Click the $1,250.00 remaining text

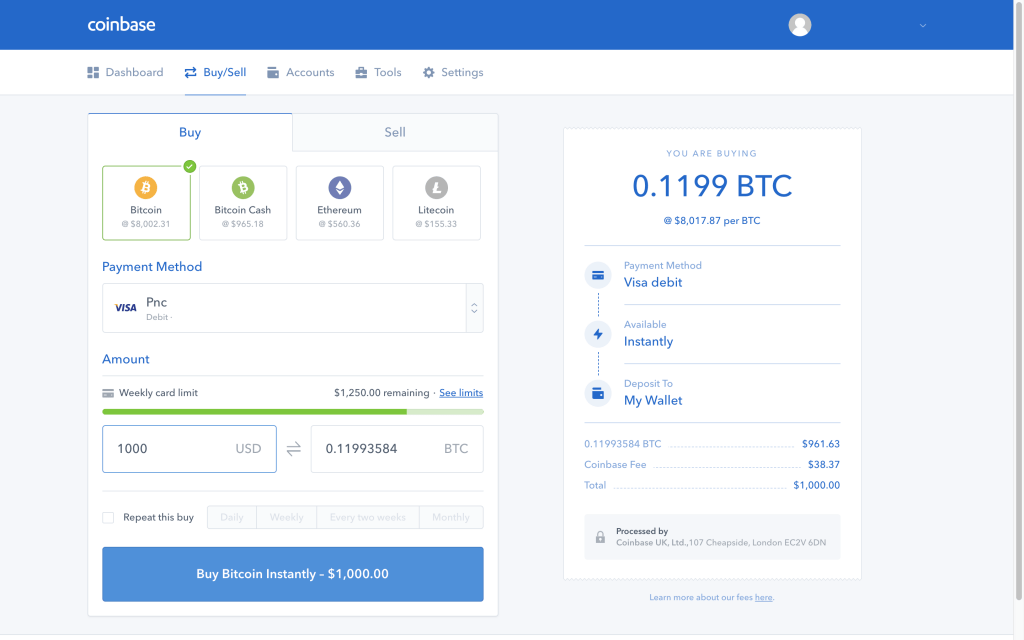click(381, 393)
